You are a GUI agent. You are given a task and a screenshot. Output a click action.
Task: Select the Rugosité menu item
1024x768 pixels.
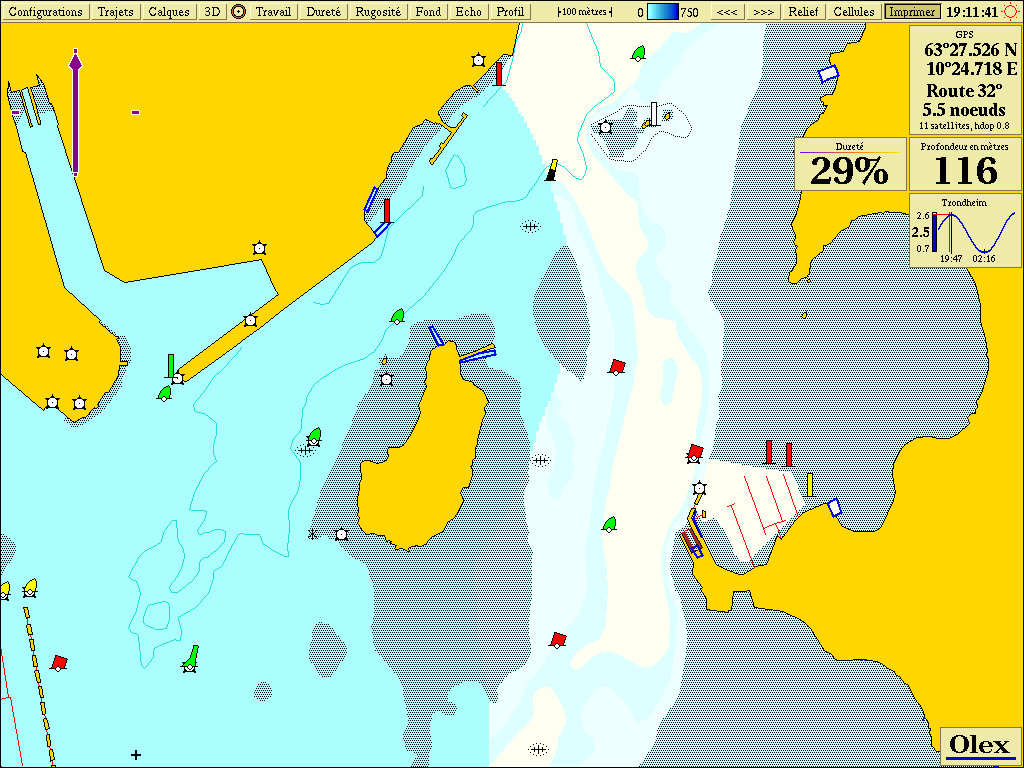click(379, 12)
